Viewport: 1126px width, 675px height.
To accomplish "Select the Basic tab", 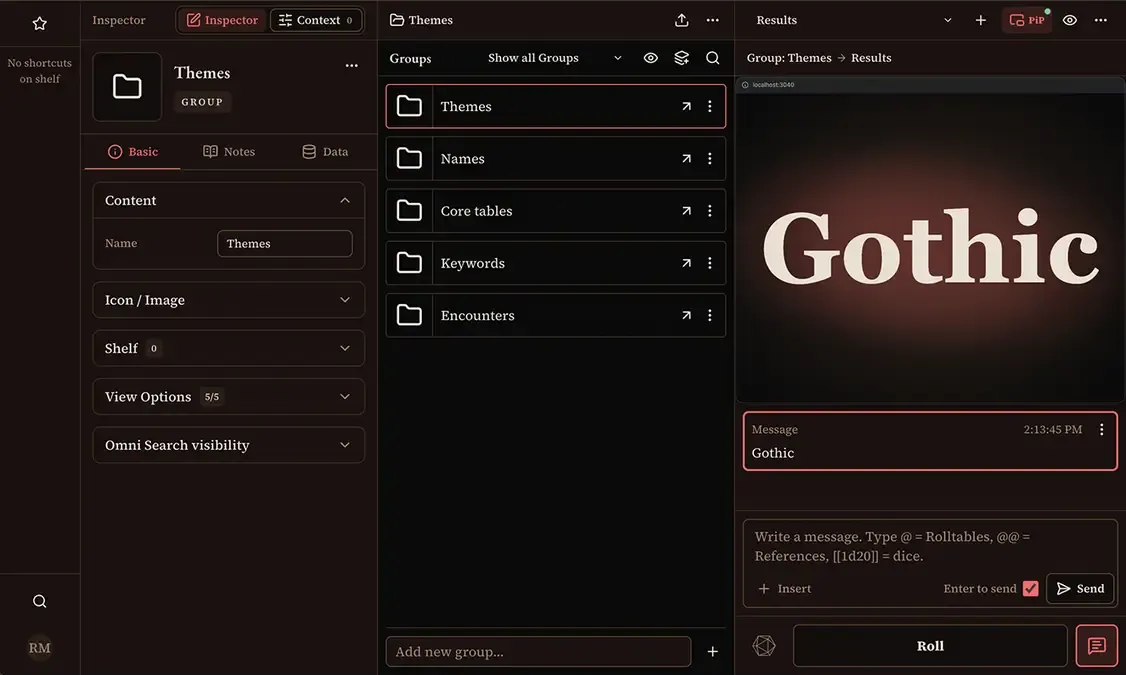I will click(133, 152).
